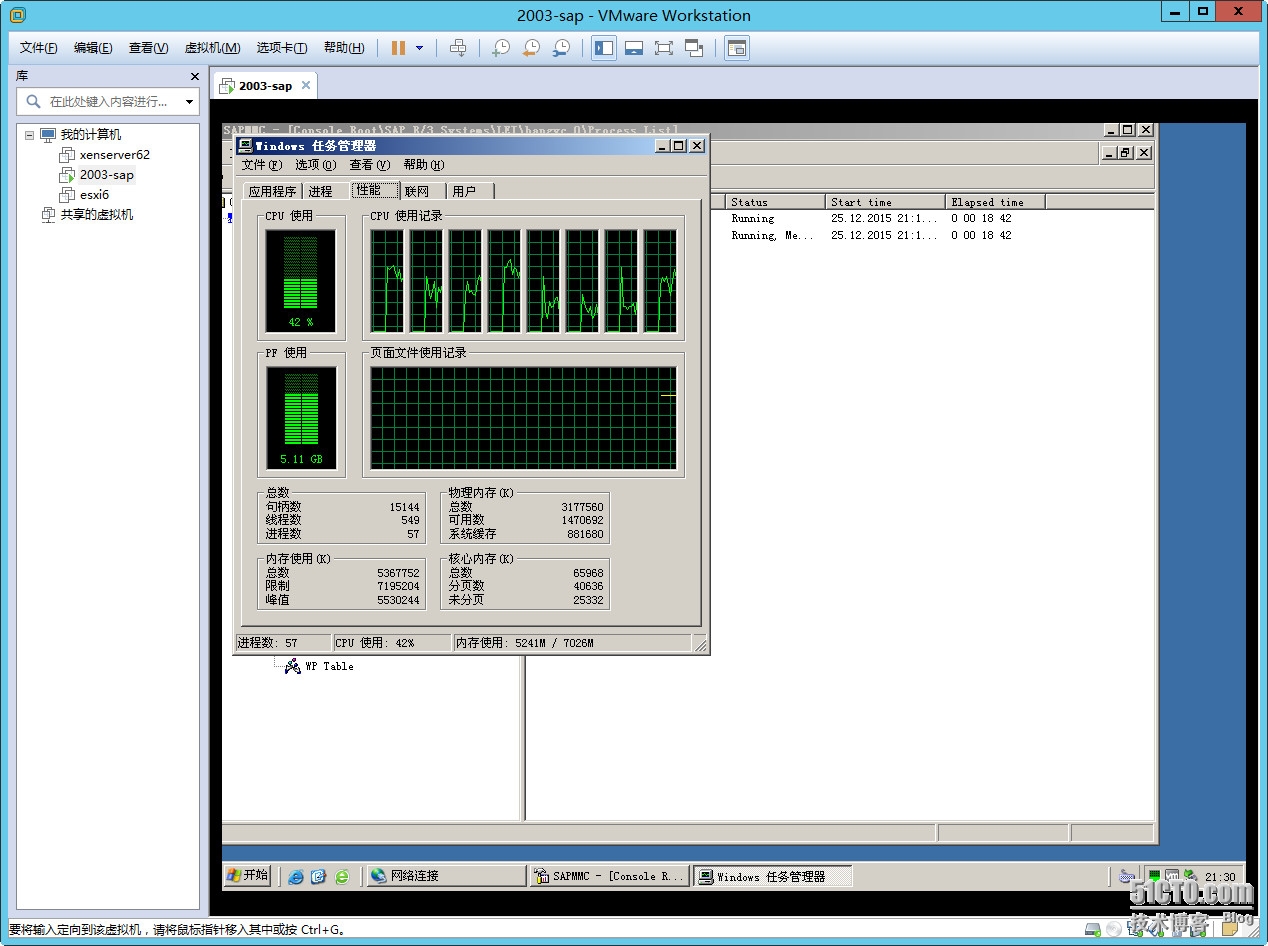Open VMware 查看(V) menu
The width and height of the screenshot is (1268, 946).
[x=148, y=48]
